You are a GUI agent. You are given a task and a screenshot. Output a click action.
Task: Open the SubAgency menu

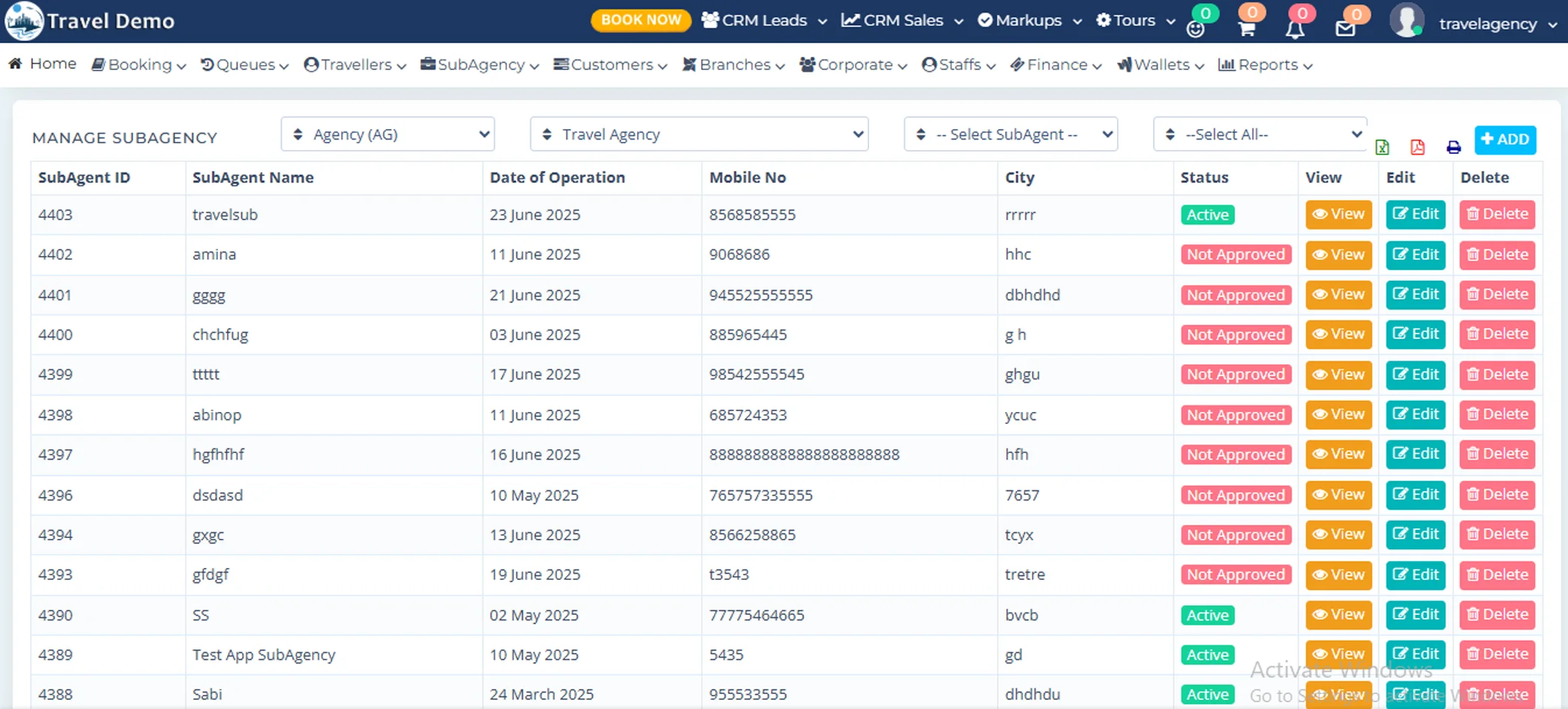point(479,65)
